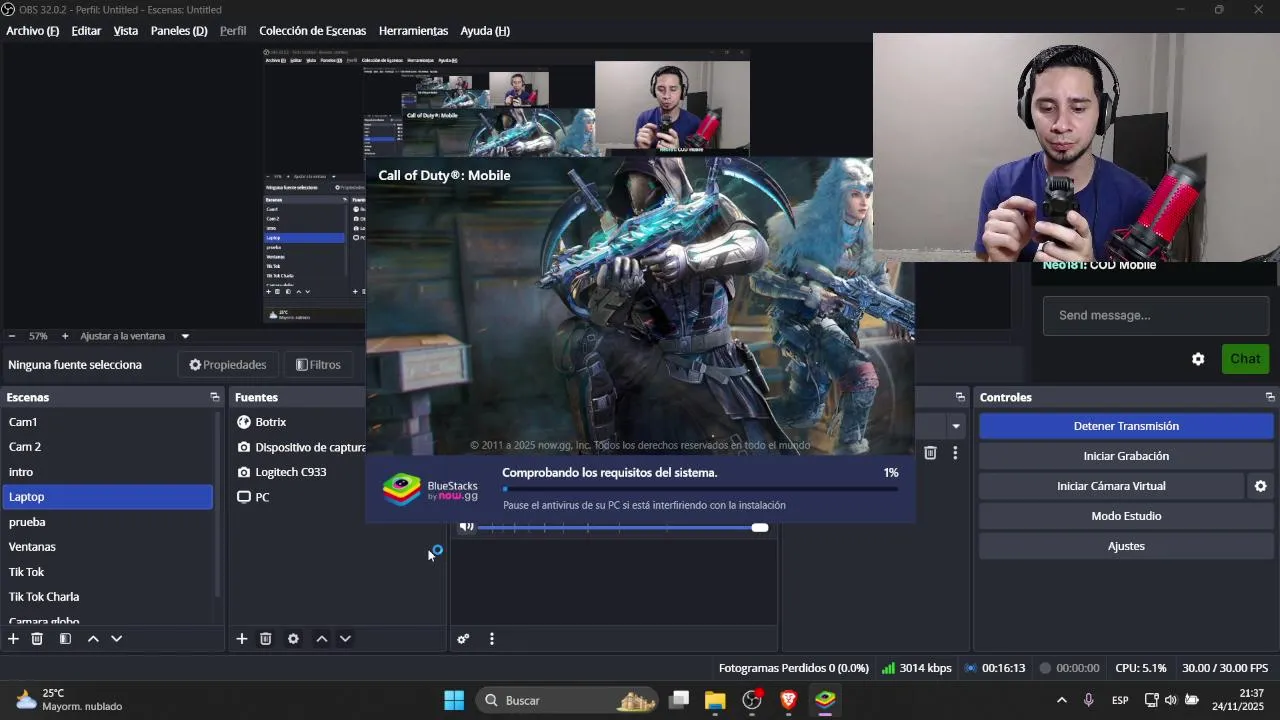Click Send message chat input field
Screen dimensions: 1280x720
click(1156, 315)
